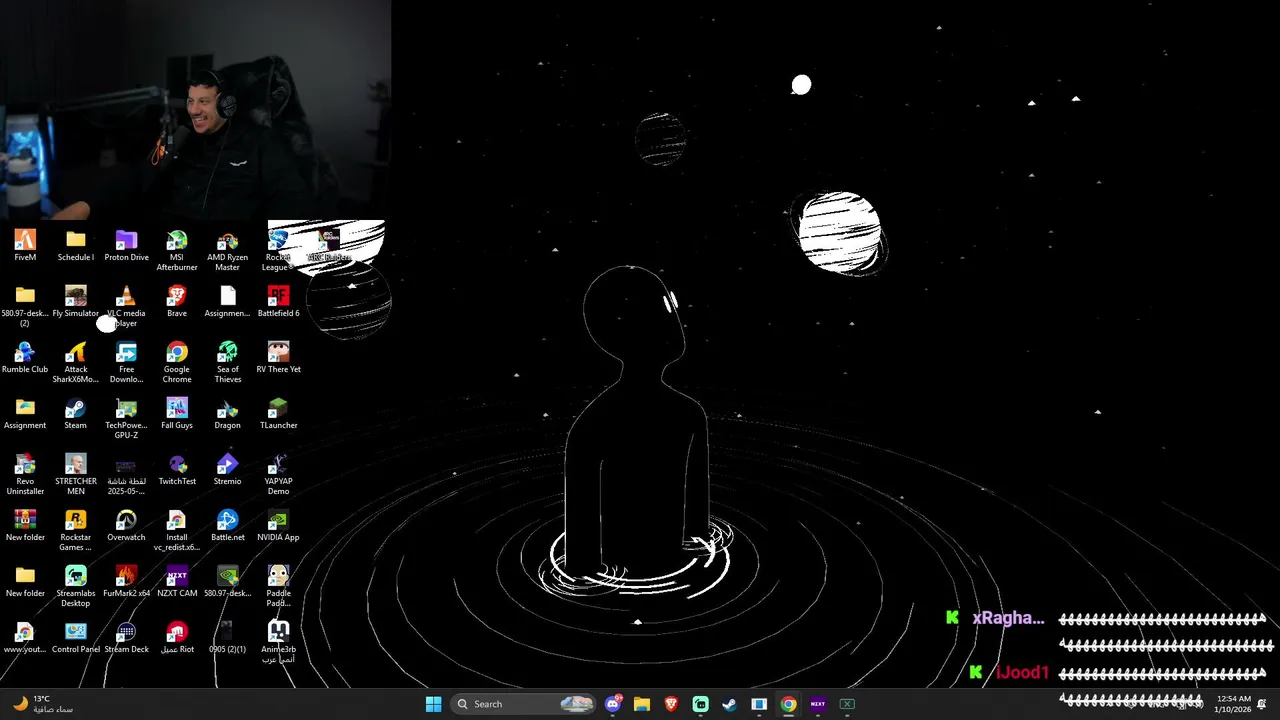Switch to Brave browser in the taskbar

pos(671,704)
